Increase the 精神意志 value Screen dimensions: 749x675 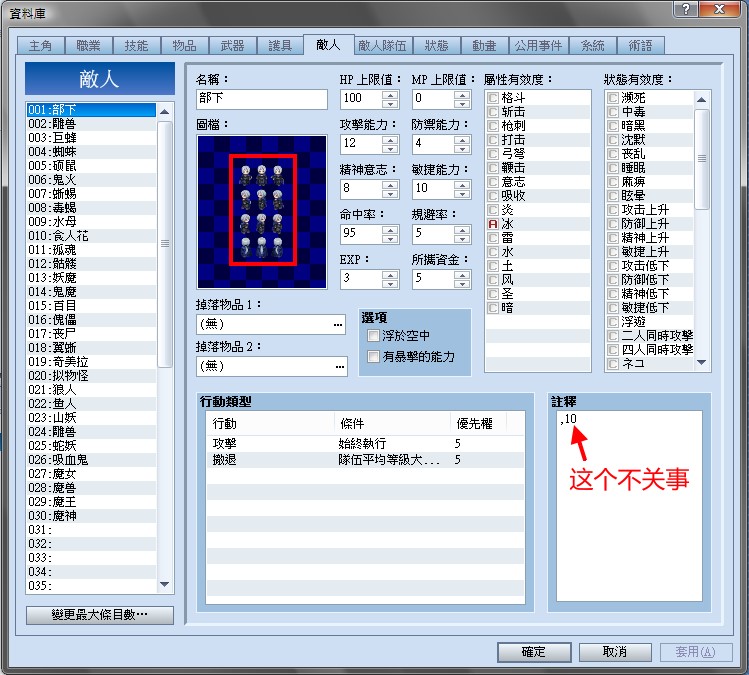[390, 184]
